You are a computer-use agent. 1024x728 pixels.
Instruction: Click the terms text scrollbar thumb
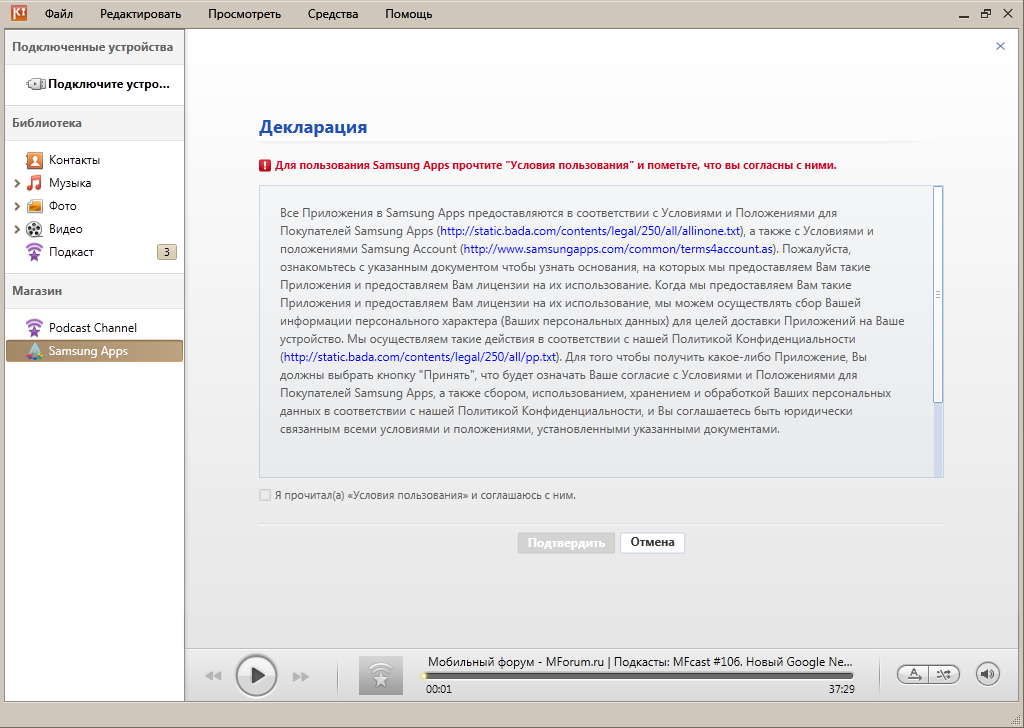pos(938,294)
